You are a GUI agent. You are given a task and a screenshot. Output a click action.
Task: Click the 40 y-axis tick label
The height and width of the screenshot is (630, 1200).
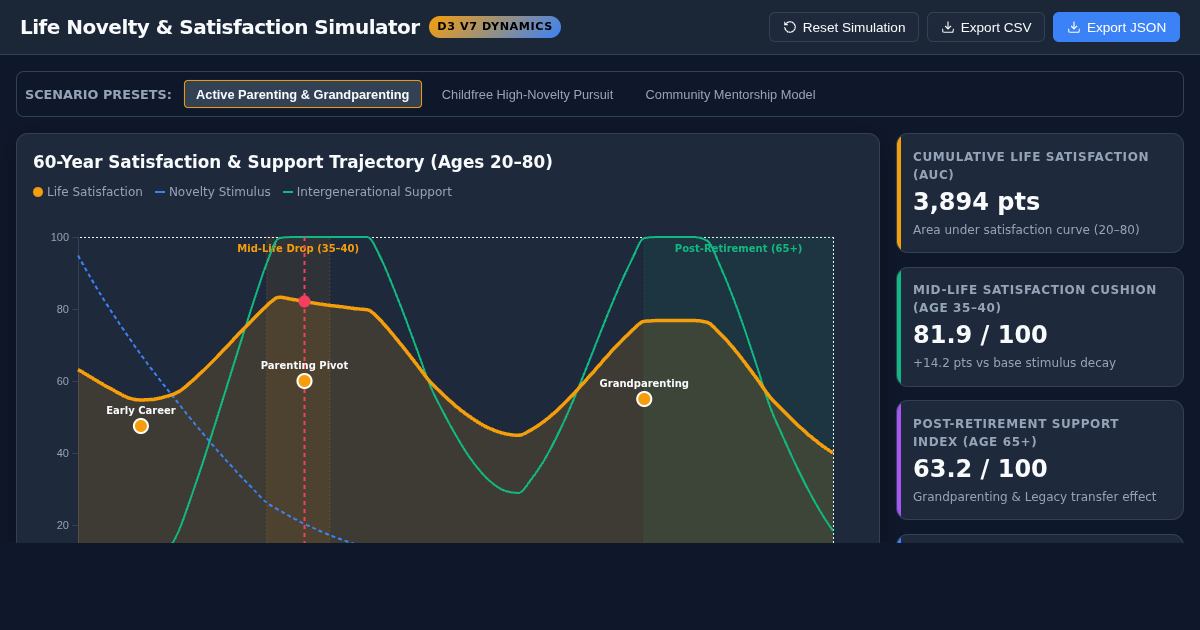63,453
